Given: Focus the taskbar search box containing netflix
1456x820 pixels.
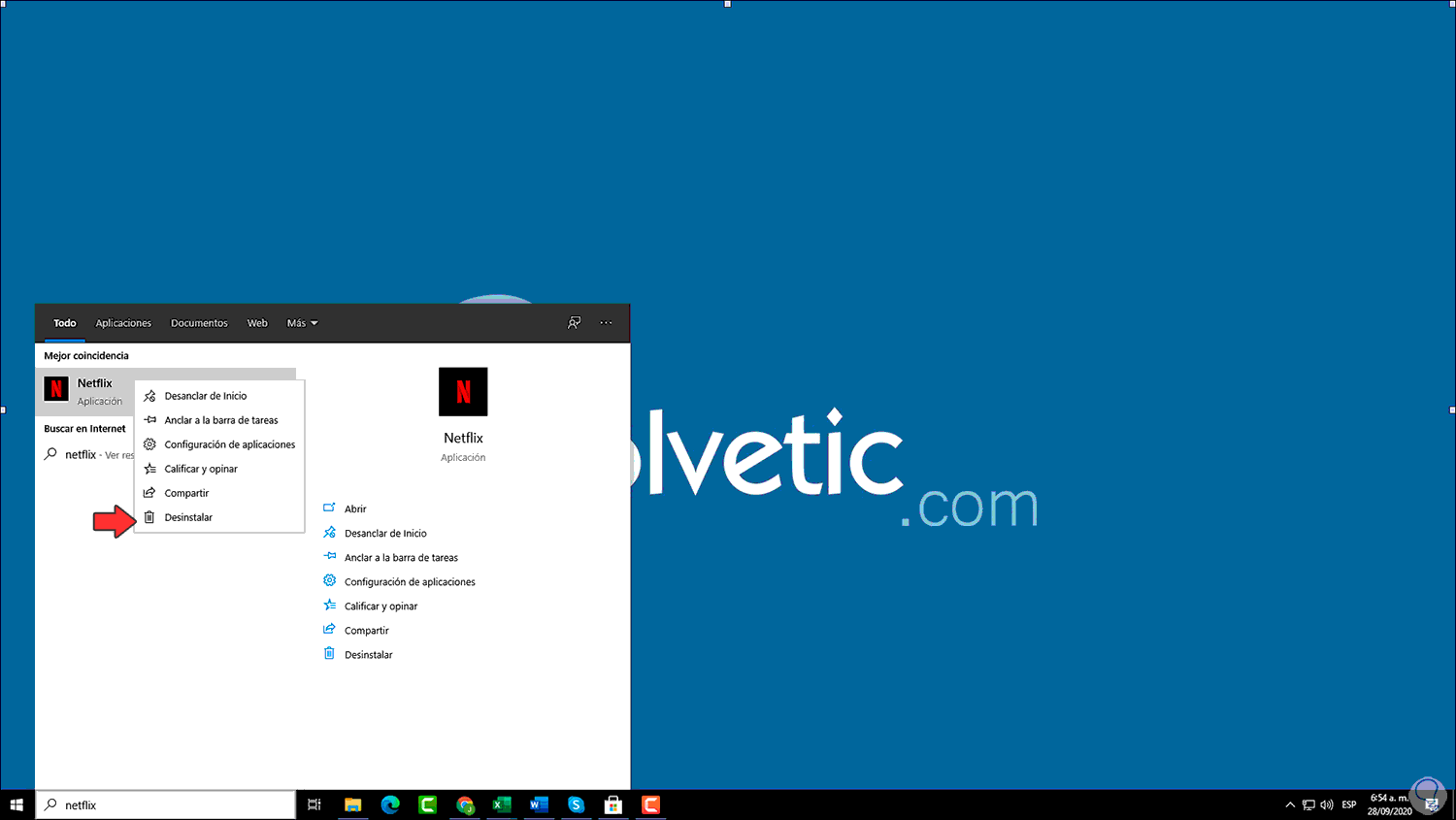Looking at the screenshot, I should (x=166, y=804).
